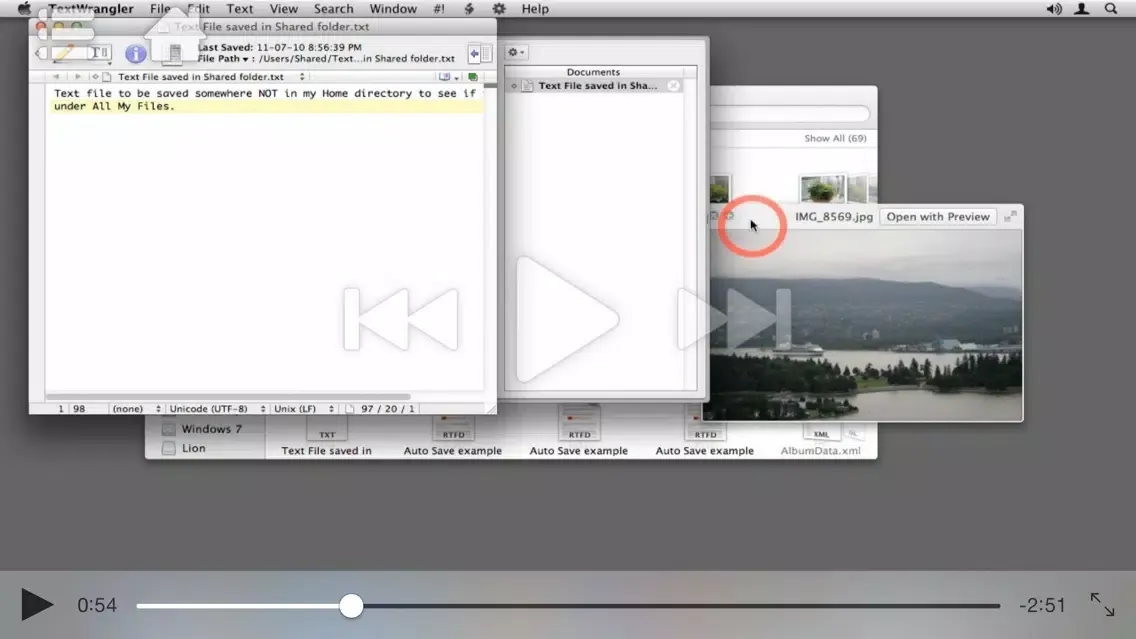1136x639 pixels.
Task: Open the gear menu in menu bar
Action: (x=499, y=9)
